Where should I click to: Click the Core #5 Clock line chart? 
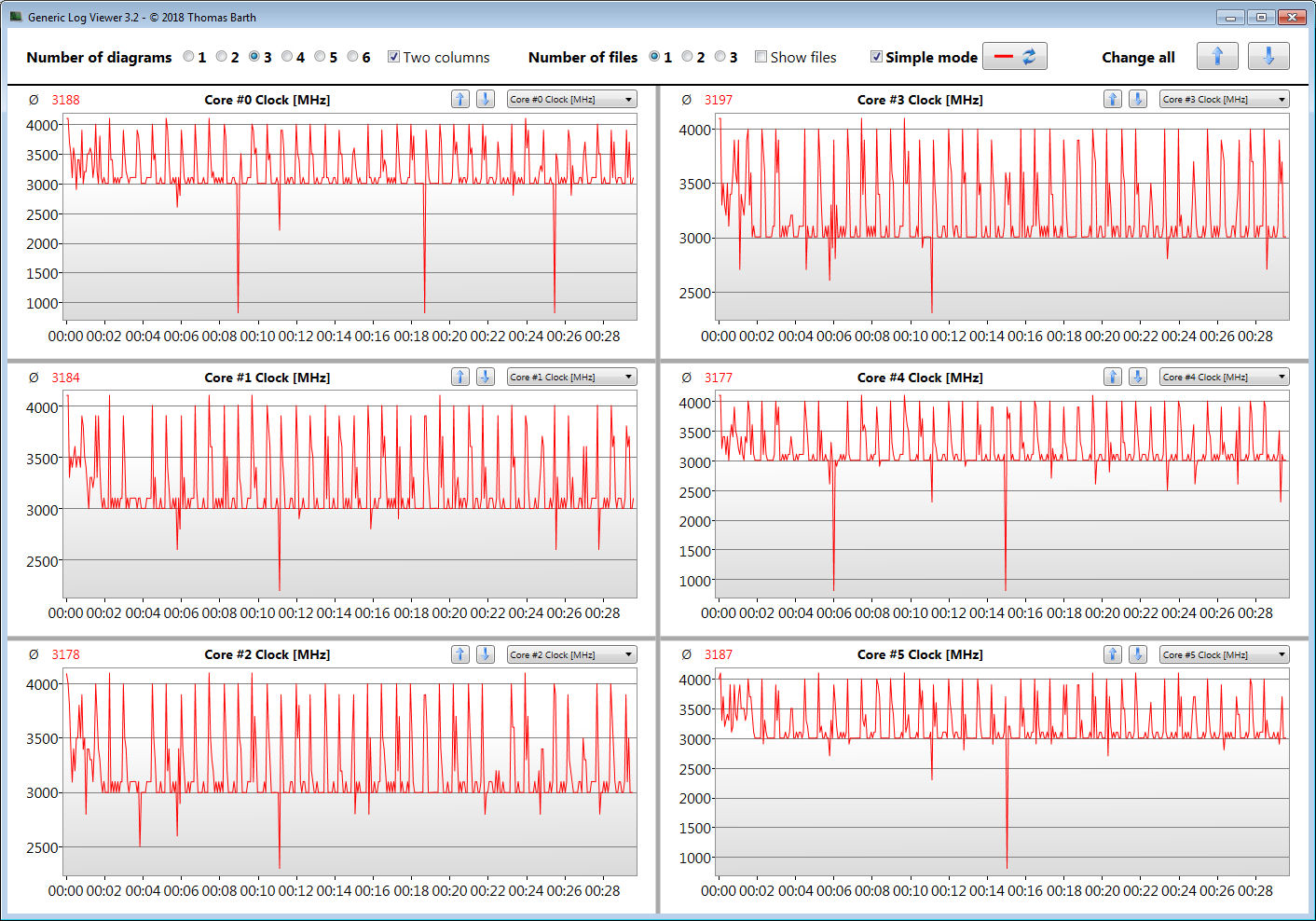coord(1002,772)
